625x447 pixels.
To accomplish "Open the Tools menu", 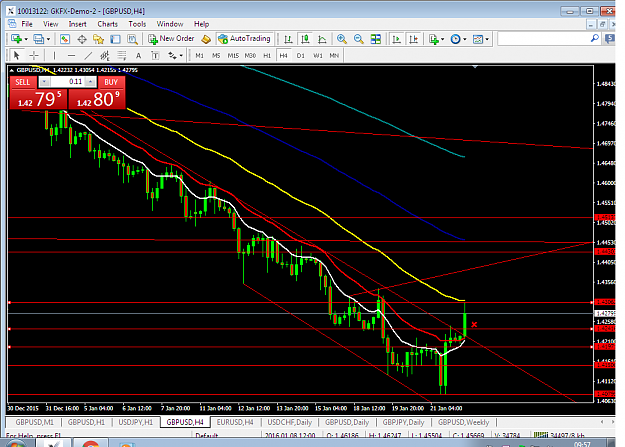I will pyautogui.click(x=137, y=24).
